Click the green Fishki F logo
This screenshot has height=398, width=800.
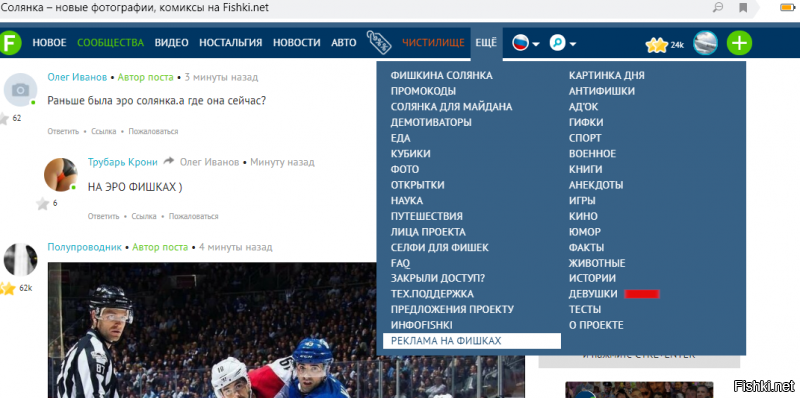tap(10, 43)
